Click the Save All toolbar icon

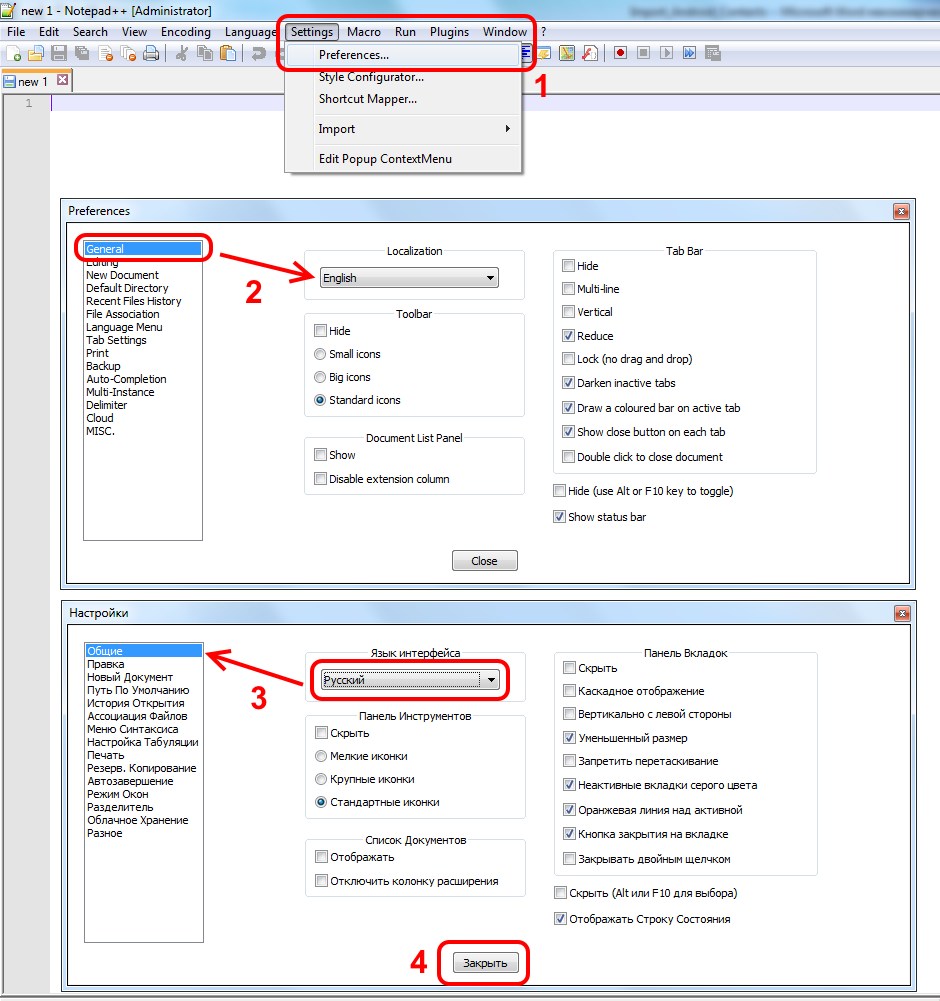pyautogui.click(x=82, y=54)
